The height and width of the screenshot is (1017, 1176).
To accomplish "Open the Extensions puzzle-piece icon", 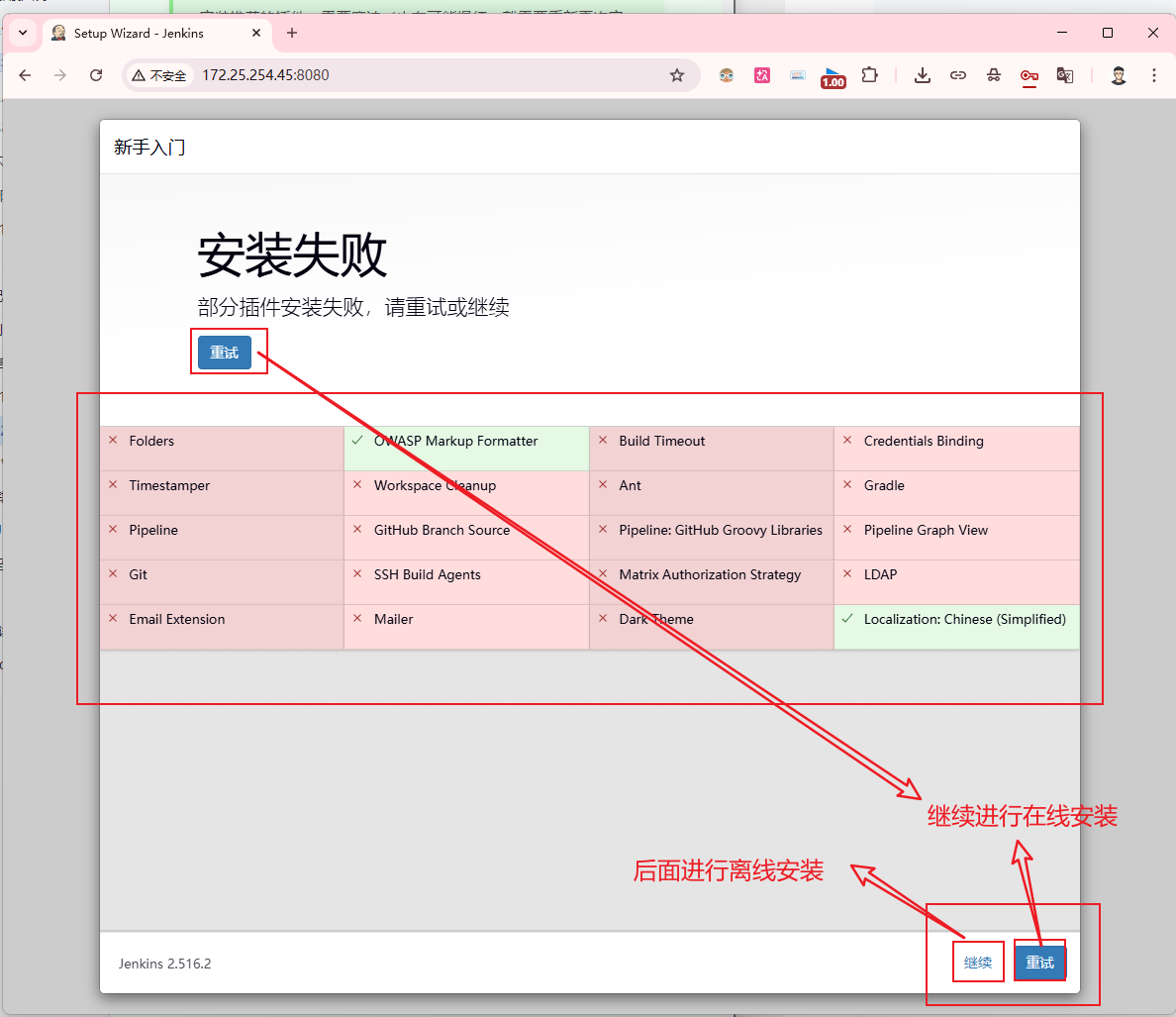I will [x=869, y=75].
